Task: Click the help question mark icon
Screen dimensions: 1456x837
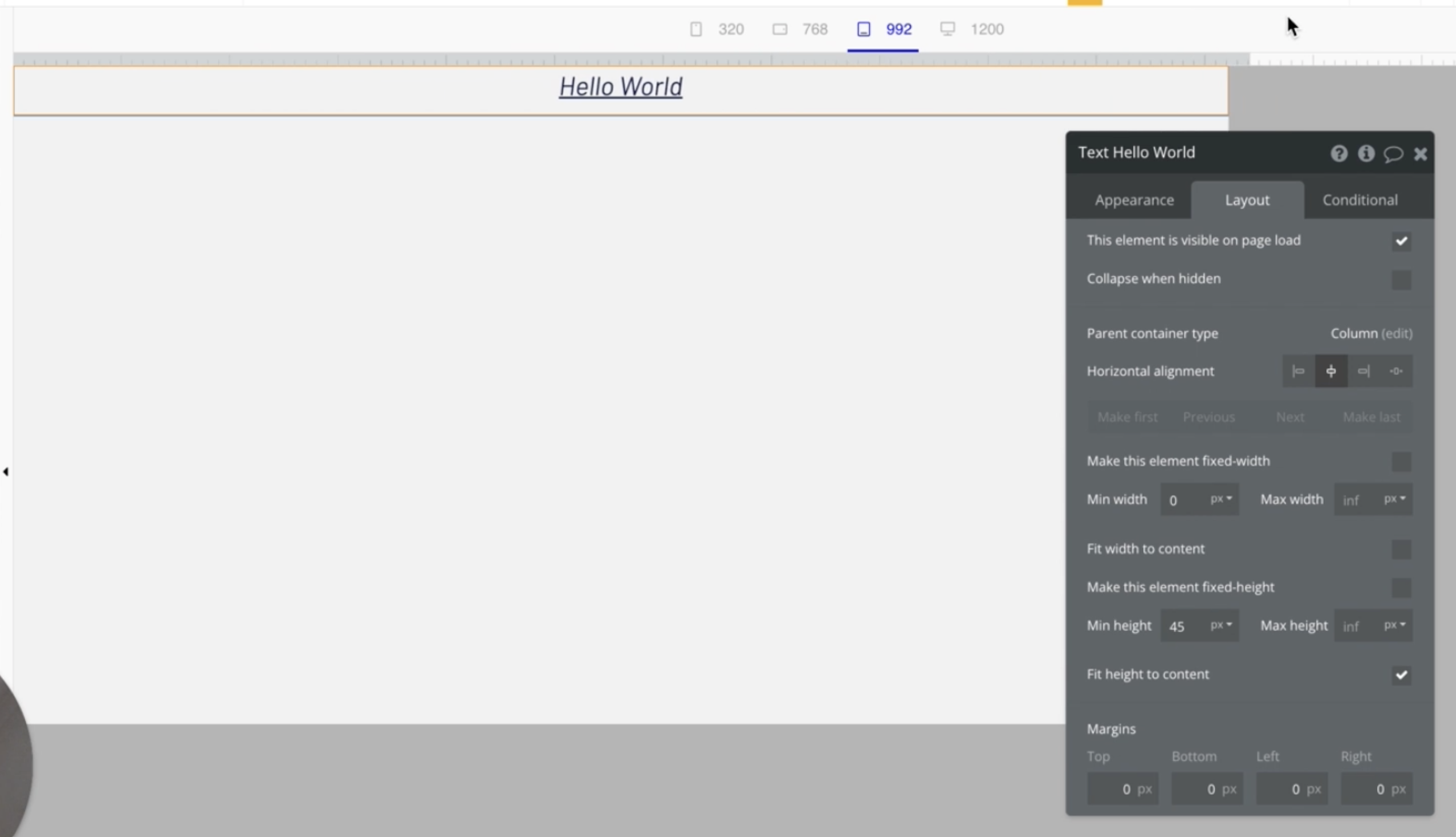Action: [1339, 153]
